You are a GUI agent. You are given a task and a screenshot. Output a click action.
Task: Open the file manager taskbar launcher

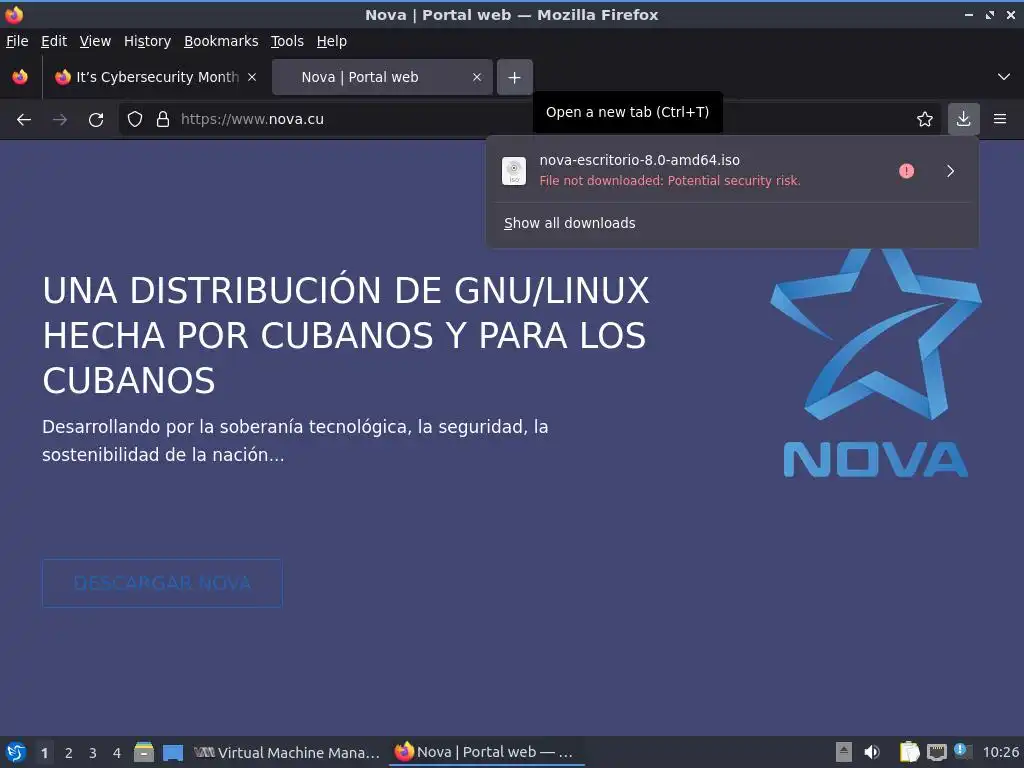144,752
